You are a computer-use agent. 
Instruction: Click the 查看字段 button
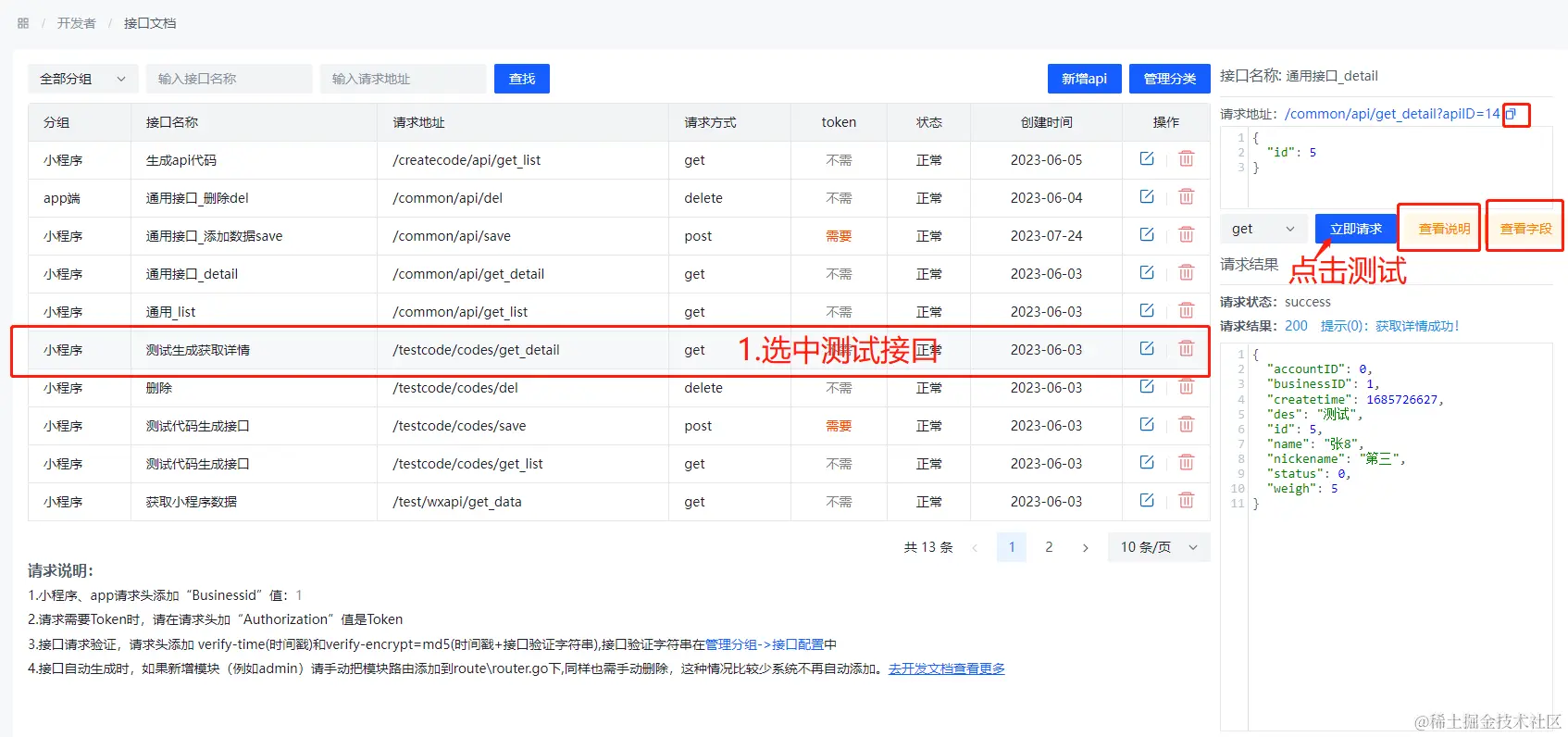(x=1525, y=229)
